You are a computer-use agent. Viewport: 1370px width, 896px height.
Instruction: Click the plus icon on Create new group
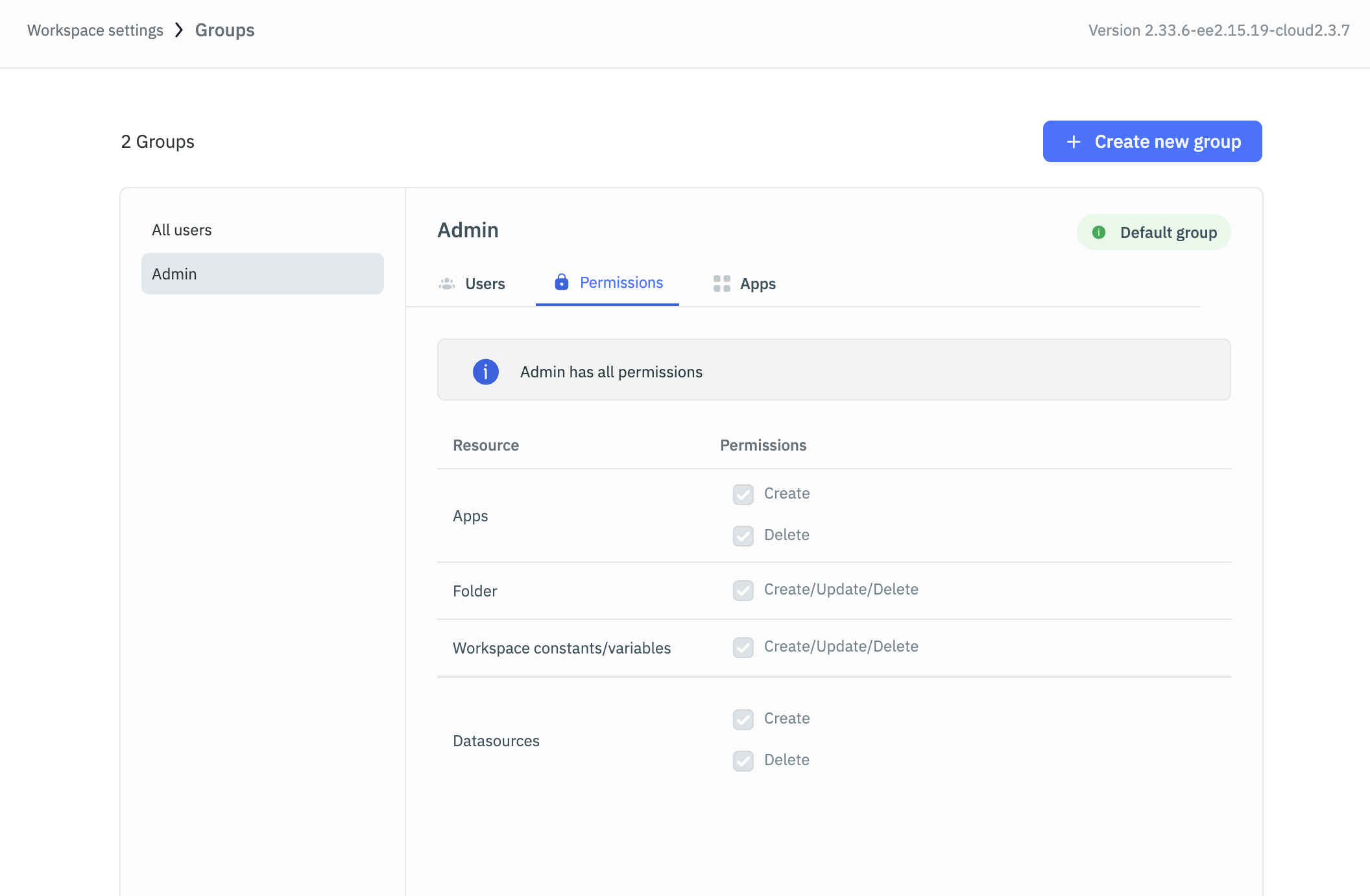click(x=1074, y=142)
